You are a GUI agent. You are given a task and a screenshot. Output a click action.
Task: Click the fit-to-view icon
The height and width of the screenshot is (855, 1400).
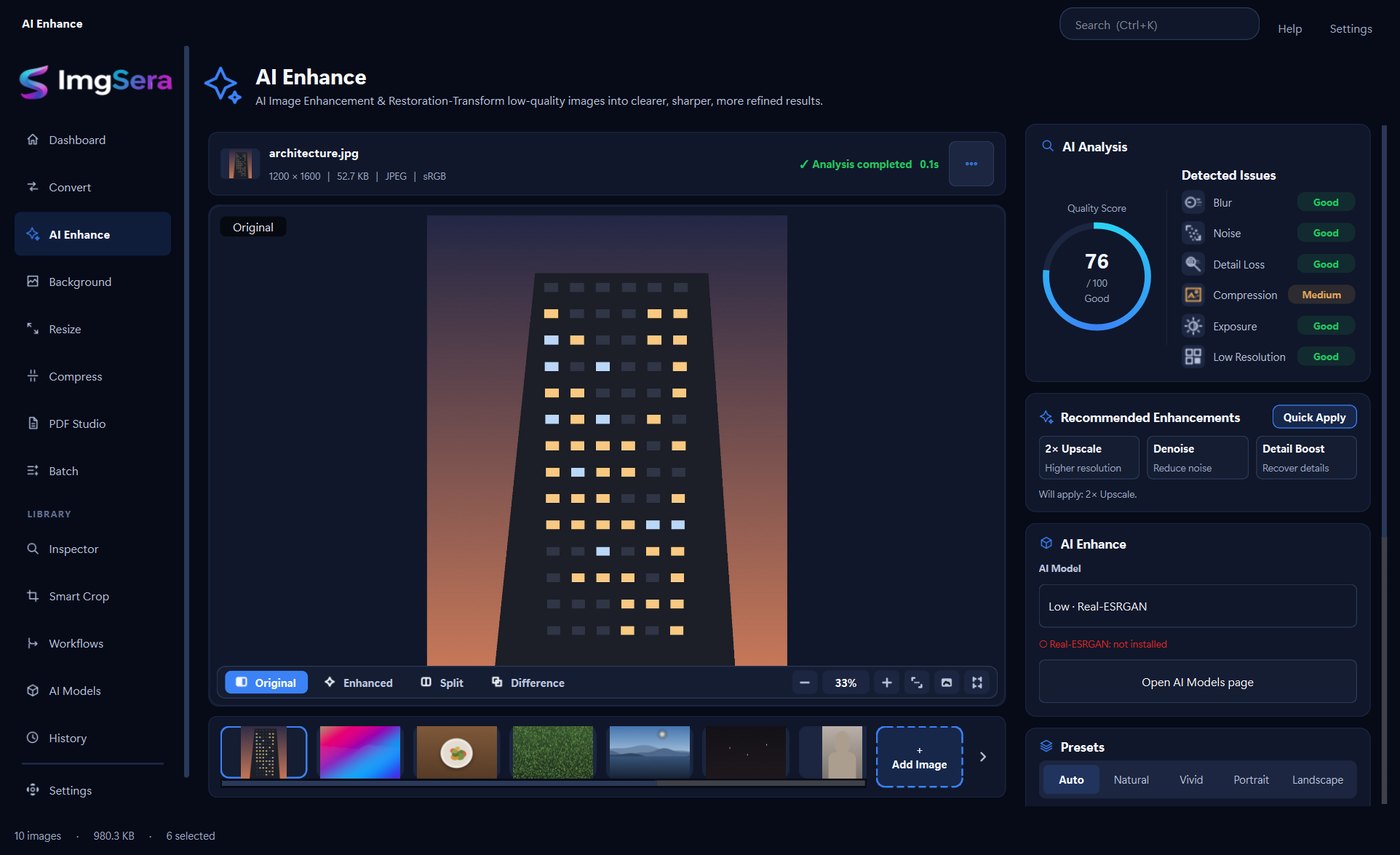point(916,682)
